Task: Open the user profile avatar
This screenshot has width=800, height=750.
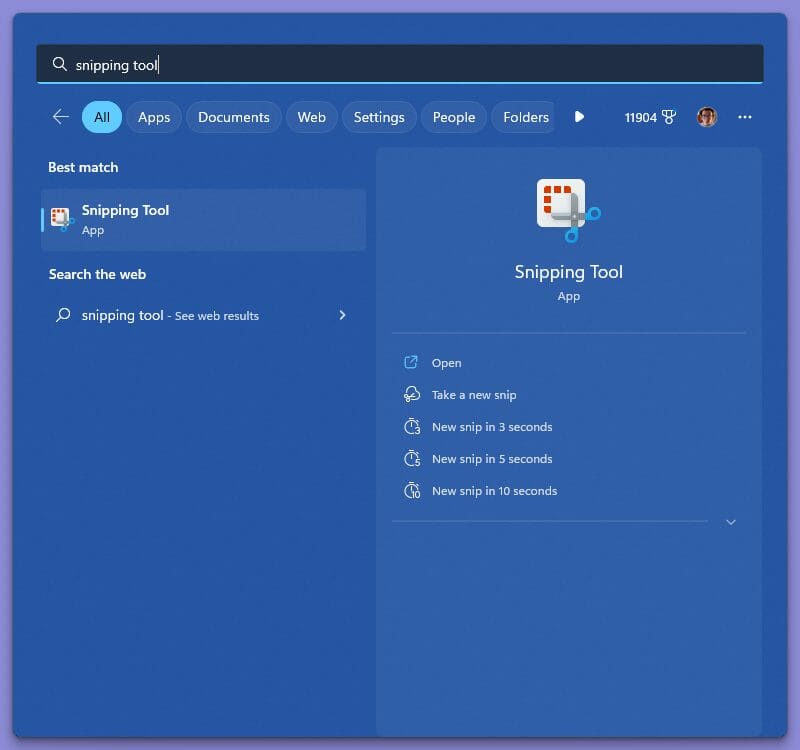Action: click(707, 117)
